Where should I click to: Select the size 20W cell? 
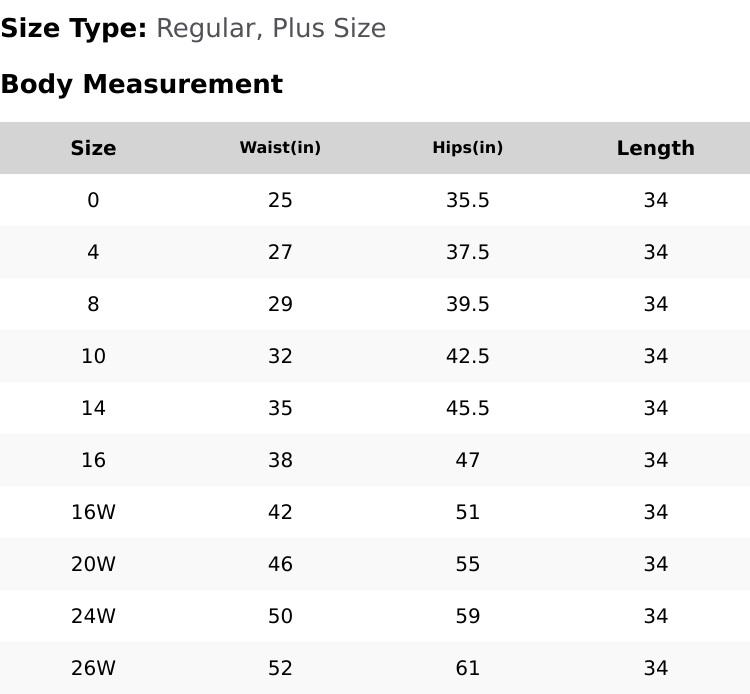[93, 564]
